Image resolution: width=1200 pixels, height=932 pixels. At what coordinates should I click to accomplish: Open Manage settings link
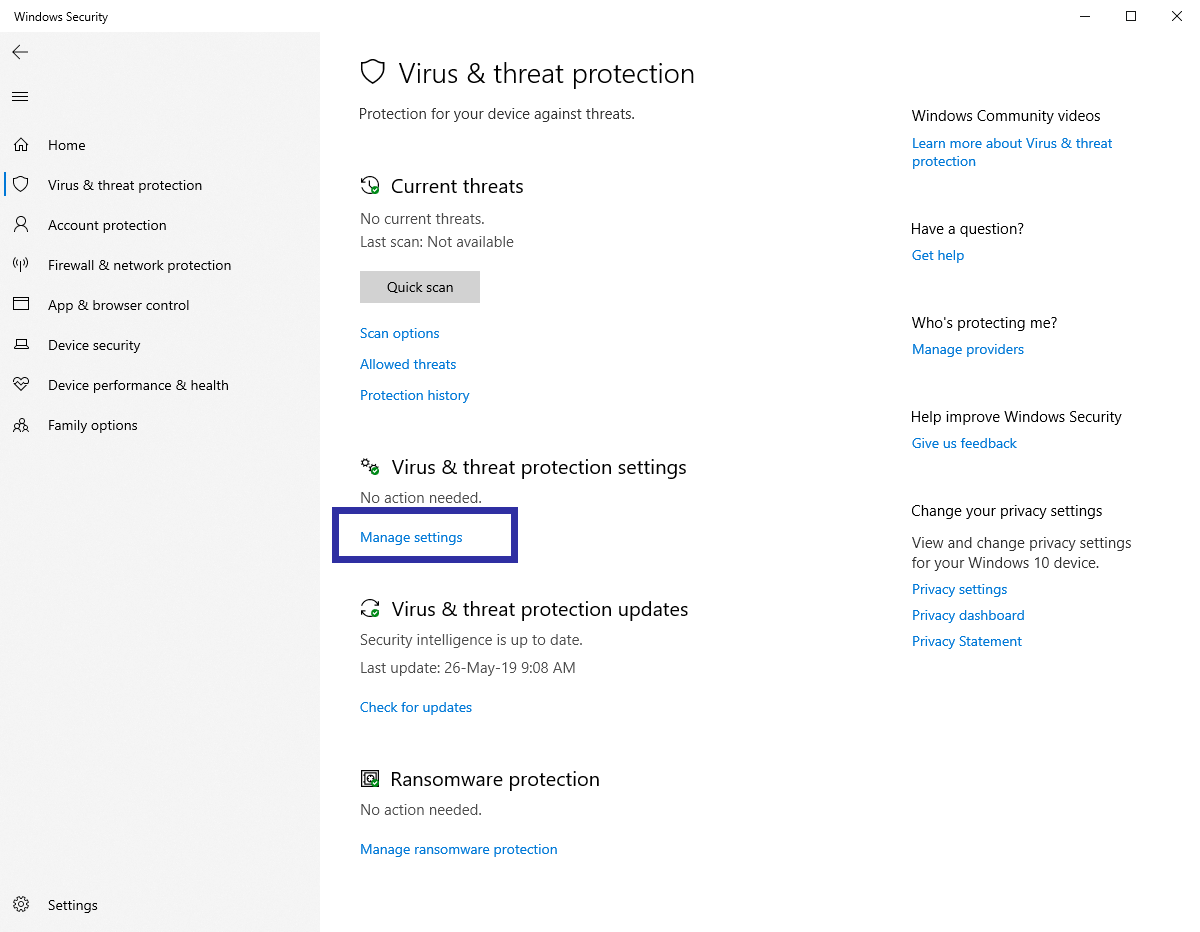[411, 537]
